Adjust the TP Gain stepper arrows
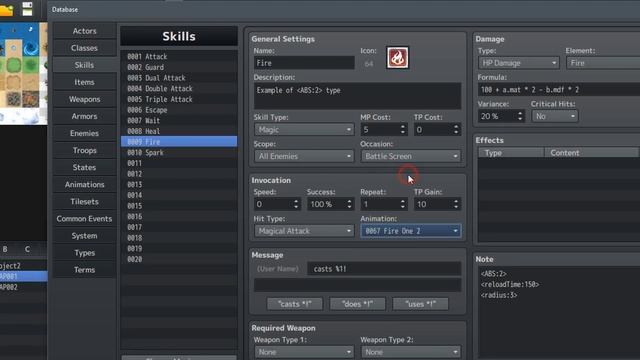Screen dimensions: 640x360 pos(456,204)
